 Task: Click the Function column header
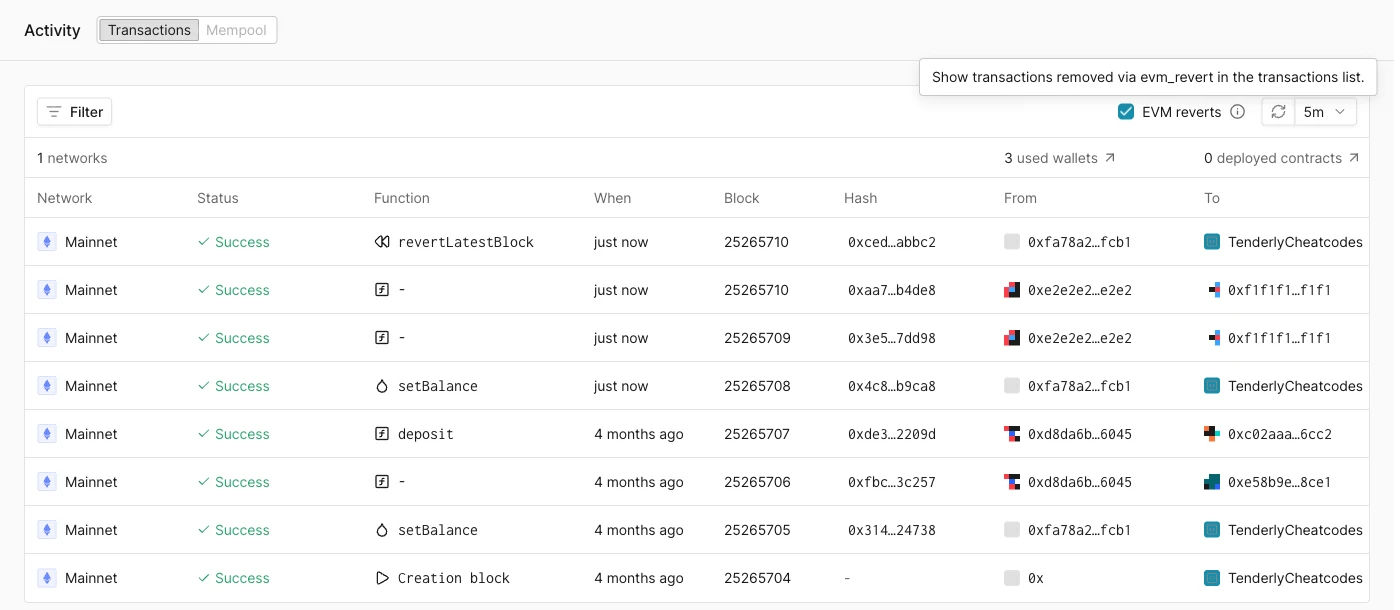point(402,198)
